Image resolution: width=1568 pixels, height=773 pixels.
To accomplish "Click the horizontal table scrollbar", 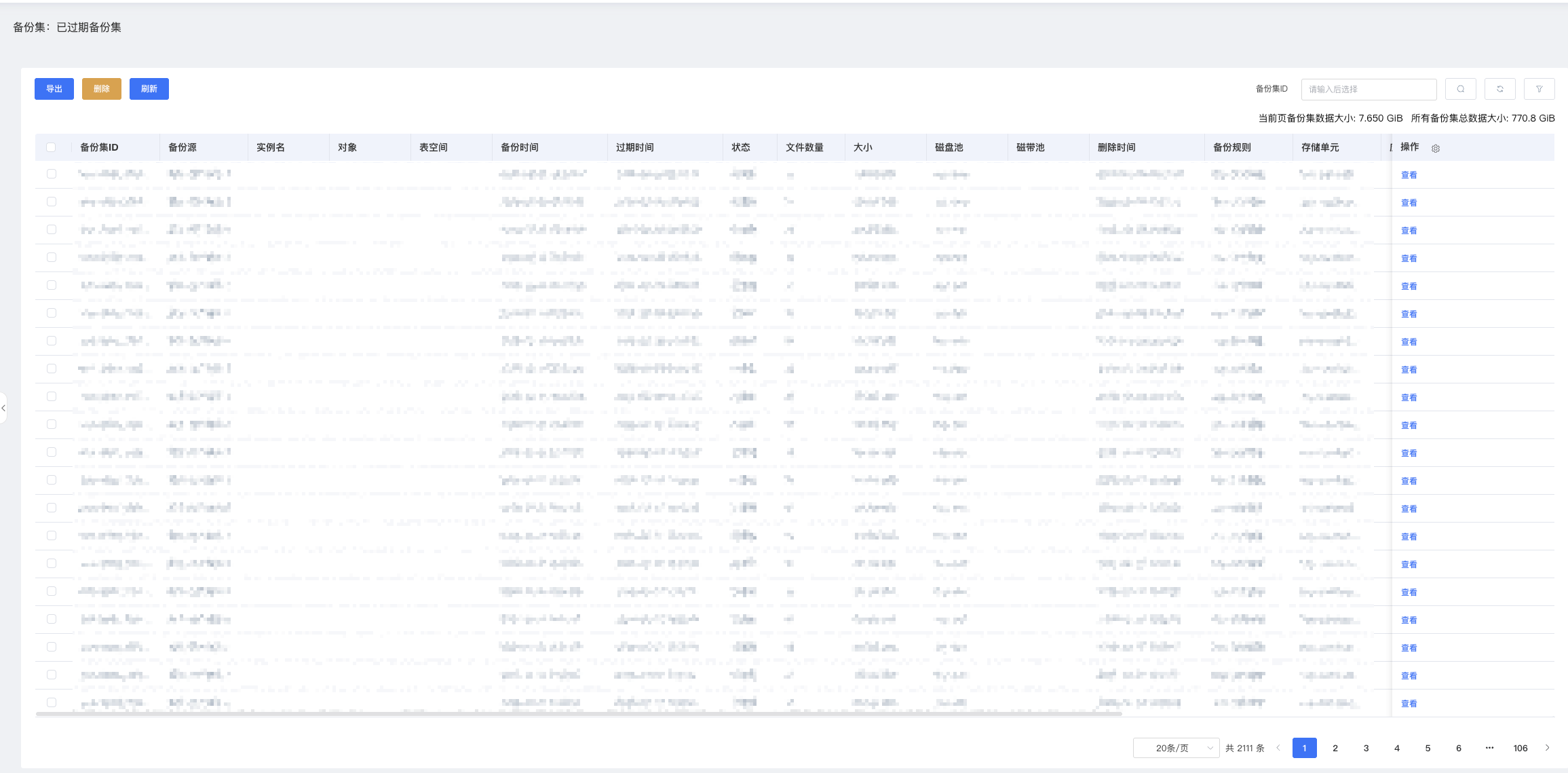I will (x=578, y=714).
